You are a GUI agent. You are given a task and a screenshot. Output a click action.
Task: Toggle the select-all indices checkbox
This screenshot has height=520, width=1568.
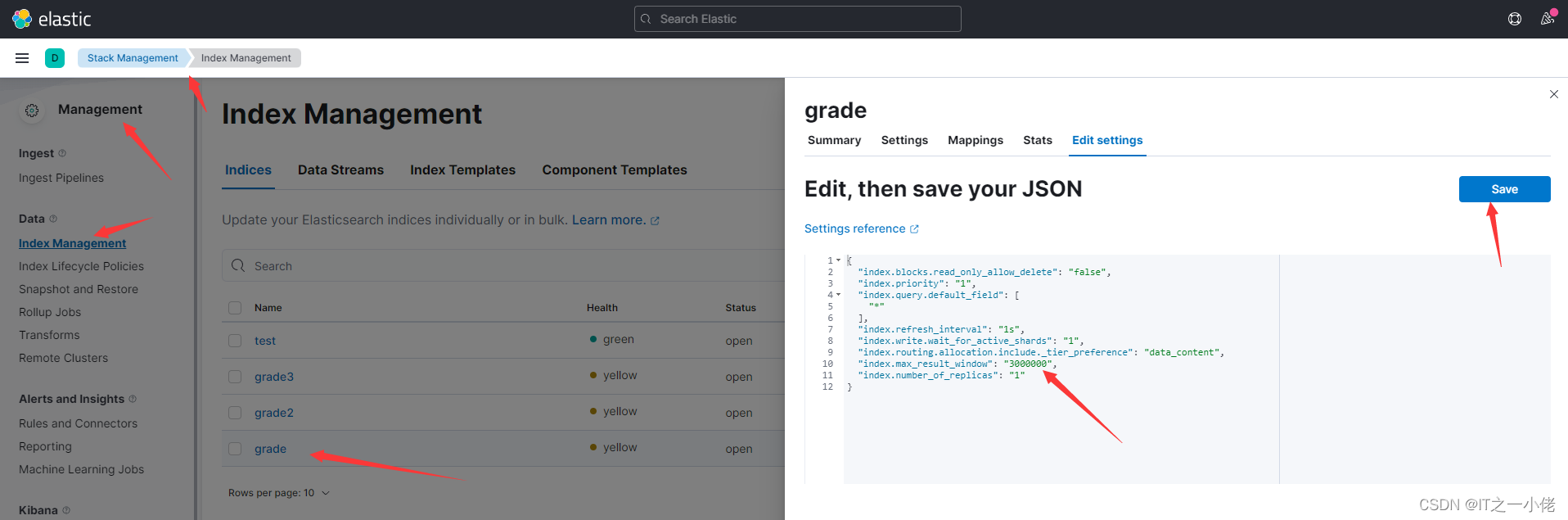click(235, 308)
